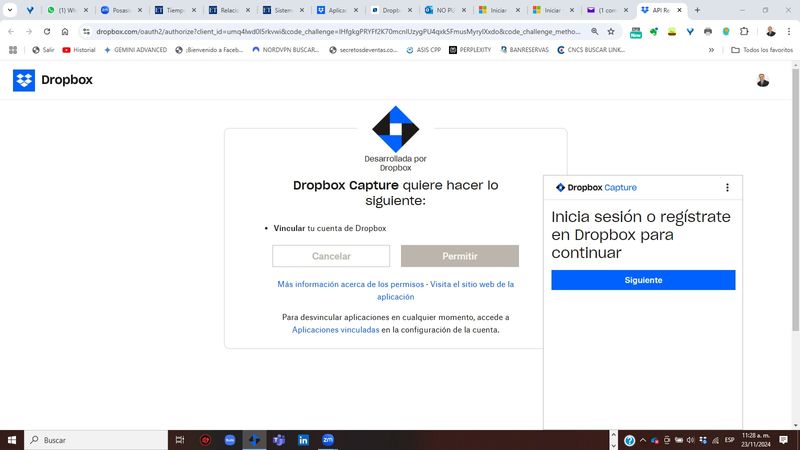Open the GEMINI ADVANCED bookmark
800x450 pixels.
click(135, 50)
